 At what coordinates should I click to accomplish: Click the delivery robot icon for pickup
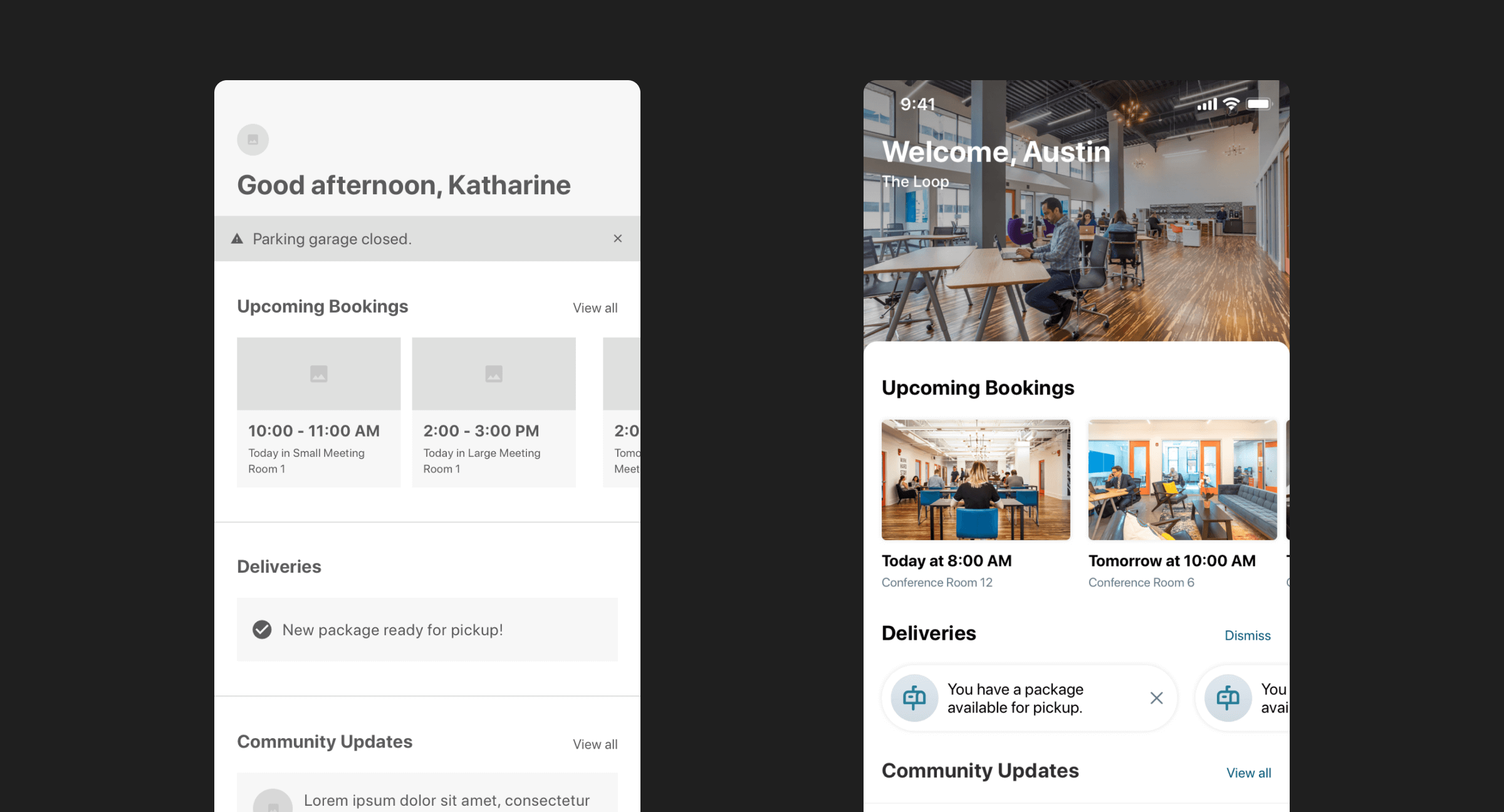(x=913, y=697)
